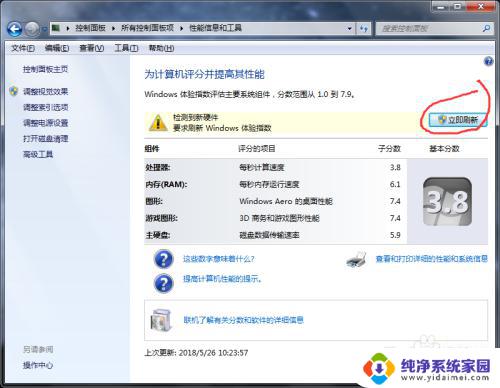Open 提高计算机性能的提示 link

point(222,279)
